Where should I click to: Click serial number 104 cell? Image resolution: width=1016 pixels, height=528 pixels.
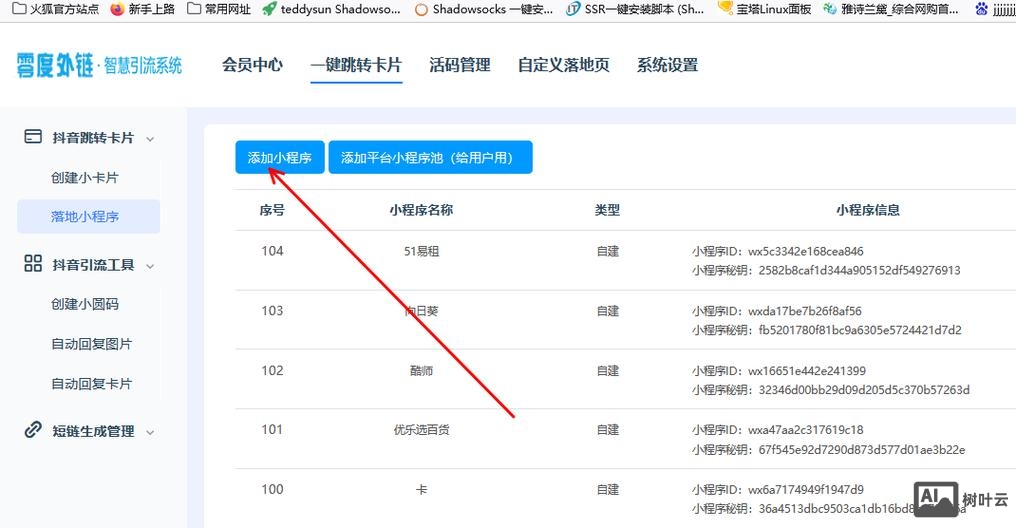tap(272, 251)
